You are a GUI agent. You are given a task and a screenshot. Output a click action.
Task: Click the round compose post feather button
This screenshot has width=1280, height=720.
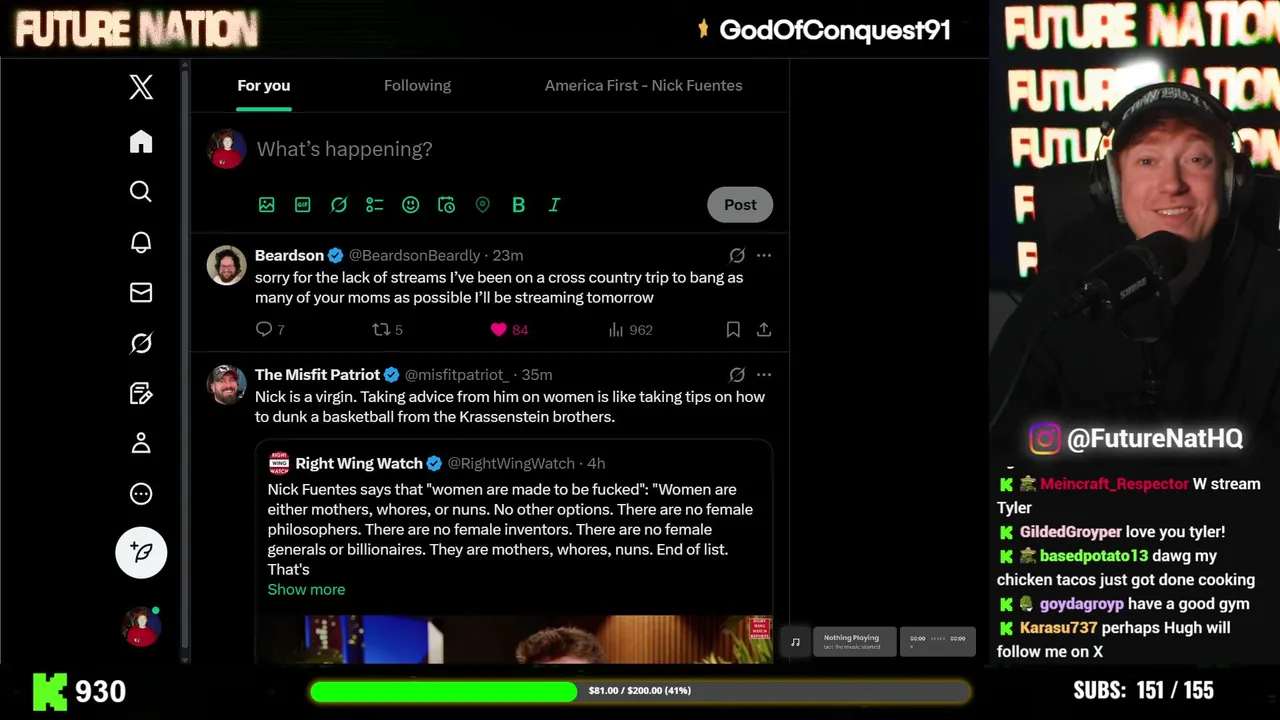click(x=141, y=552)
